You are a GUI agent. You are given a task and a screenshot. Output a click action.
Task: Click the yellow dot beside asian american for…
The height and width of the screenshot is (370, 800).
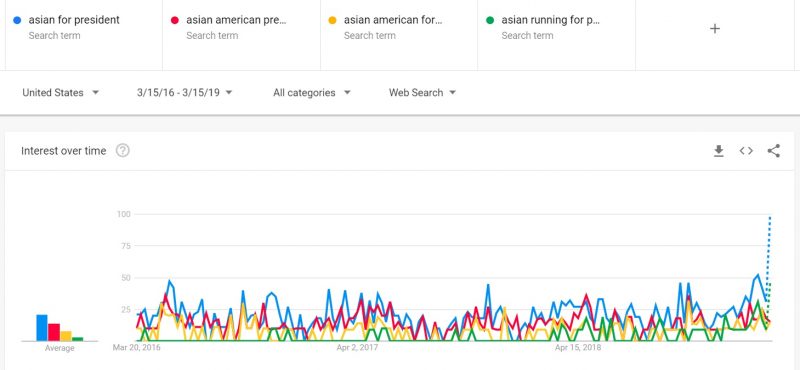point(333,20)
